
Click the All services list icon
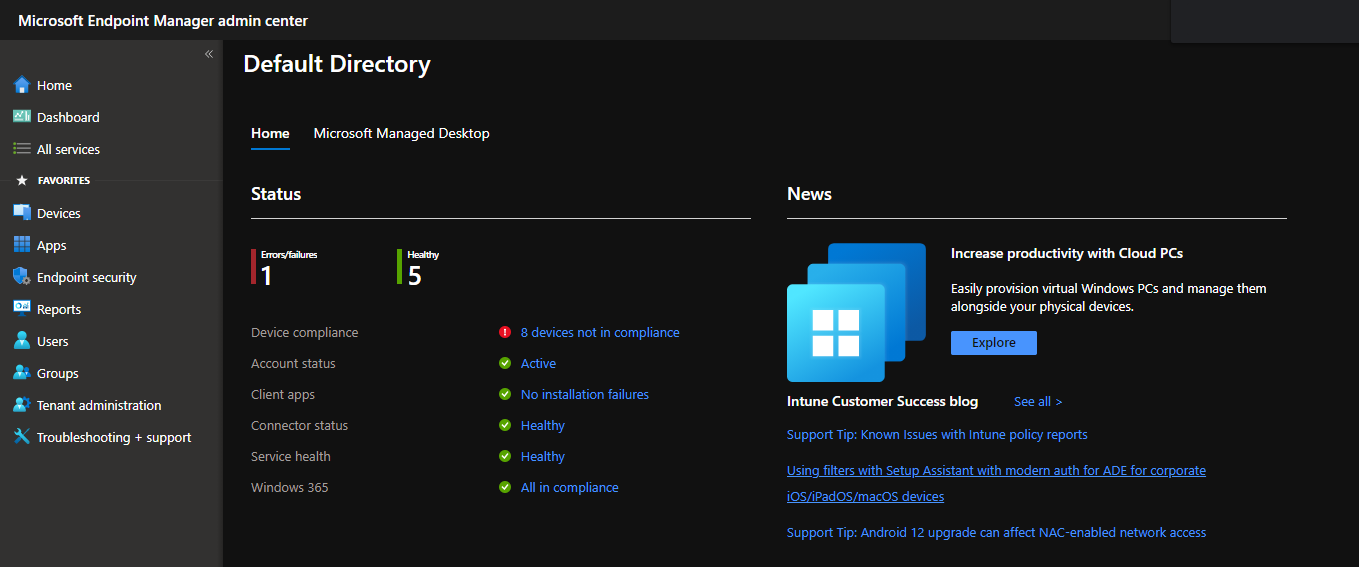(x=22, y=149)
